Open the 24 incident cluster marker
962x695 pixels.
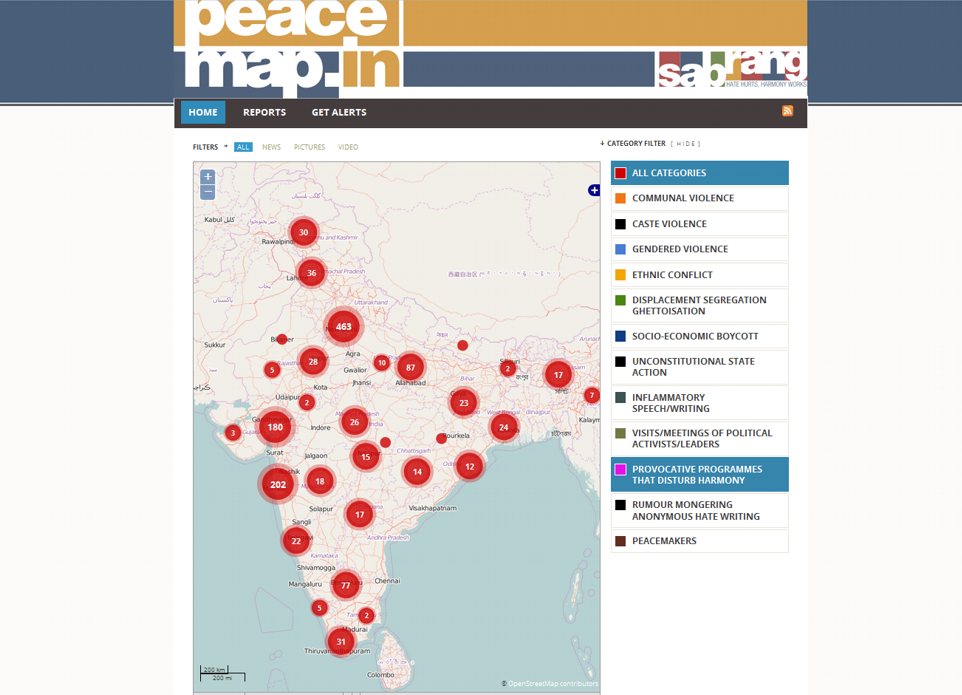coord(504,428)
